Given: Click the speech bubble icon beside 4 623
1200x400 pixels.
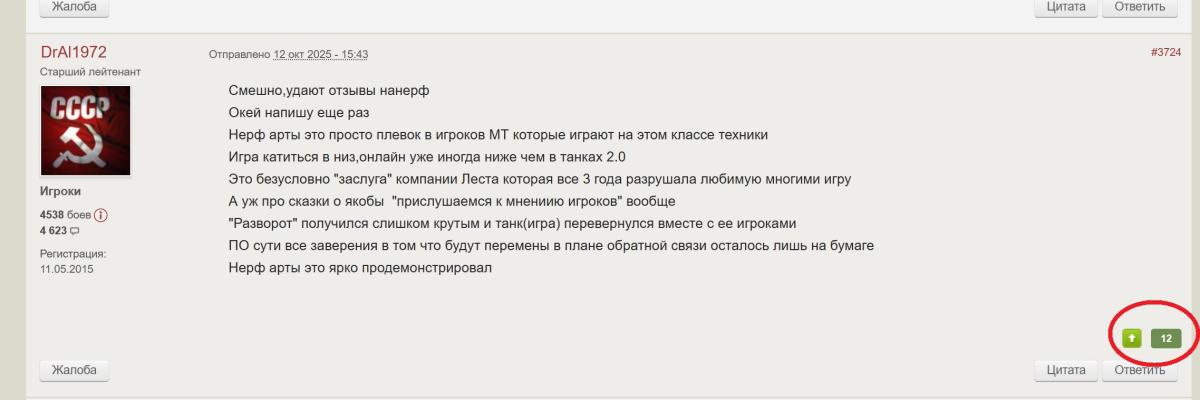Looking at the screenshot, I should pyautogui.click(x=74, y=231).
